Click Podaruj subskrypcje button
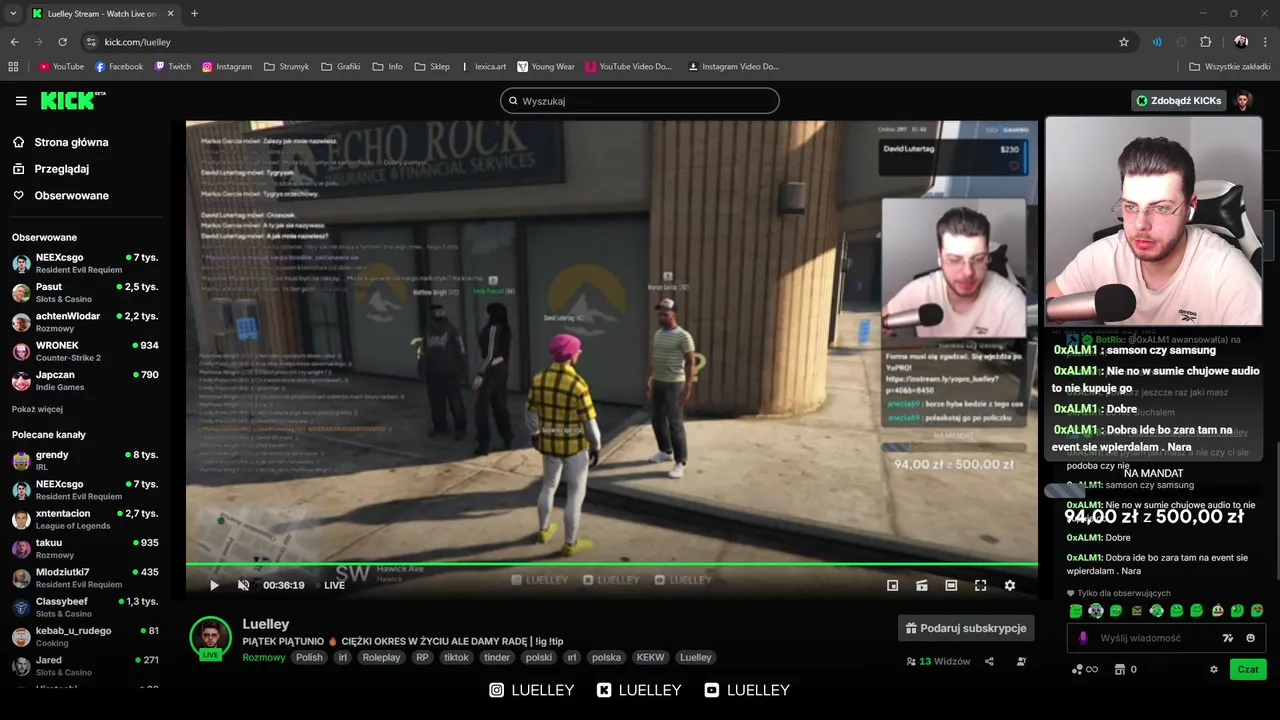This screenshot has width=1280, height=720. pos(966,628)
